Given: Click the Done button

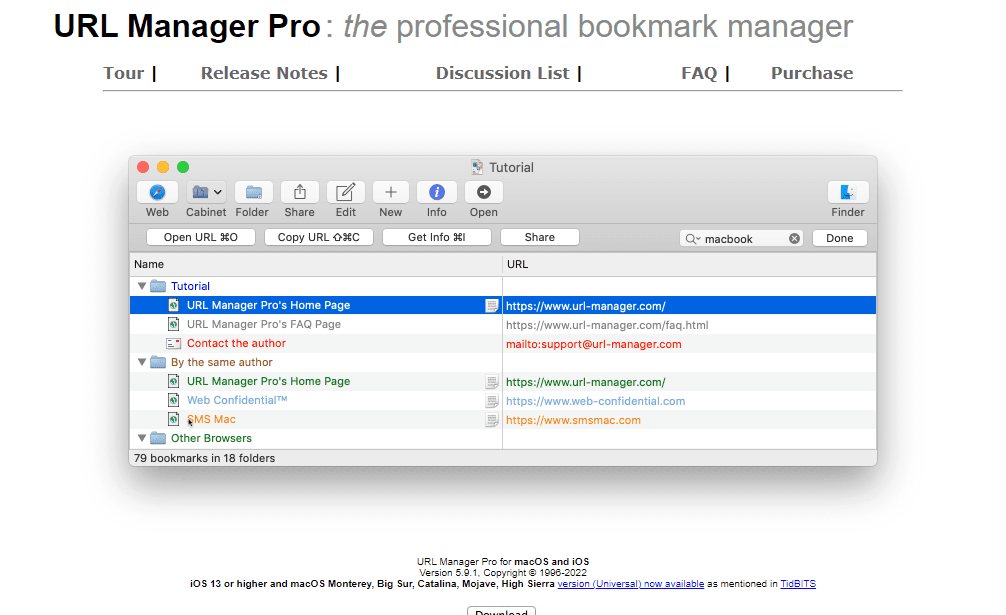Looking at the screenshot, I should click(x=840, y=238).
